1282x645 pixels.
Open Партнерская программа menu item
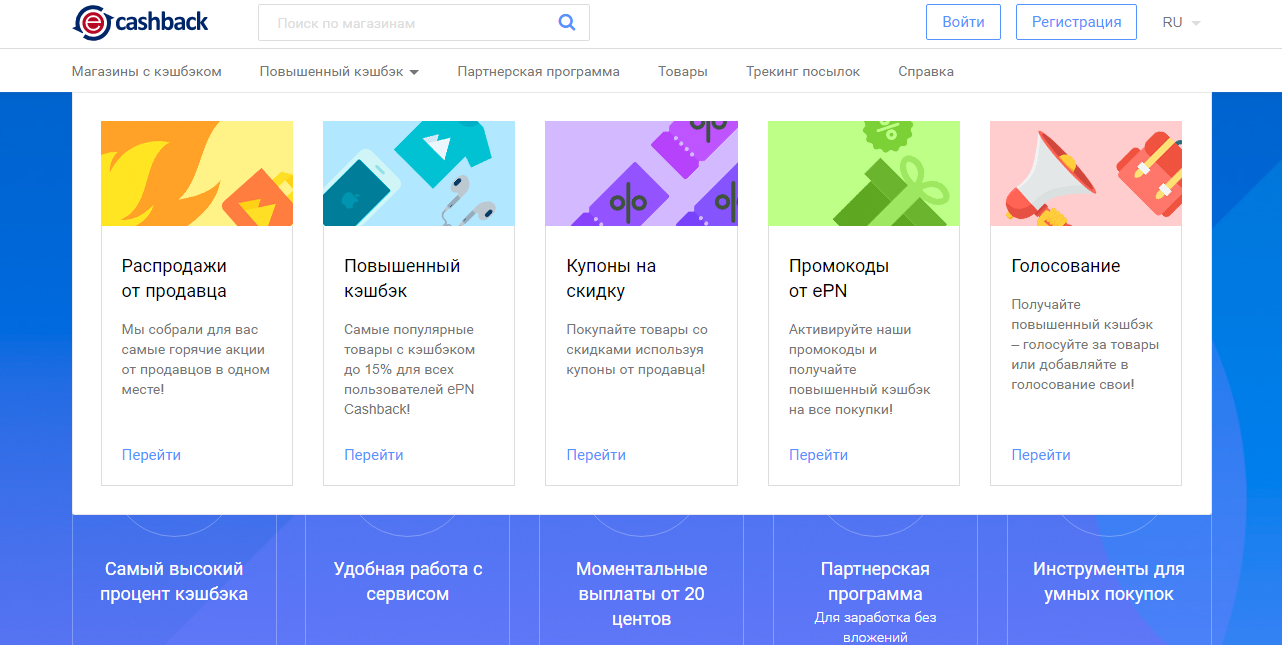[x=538, y=72]
